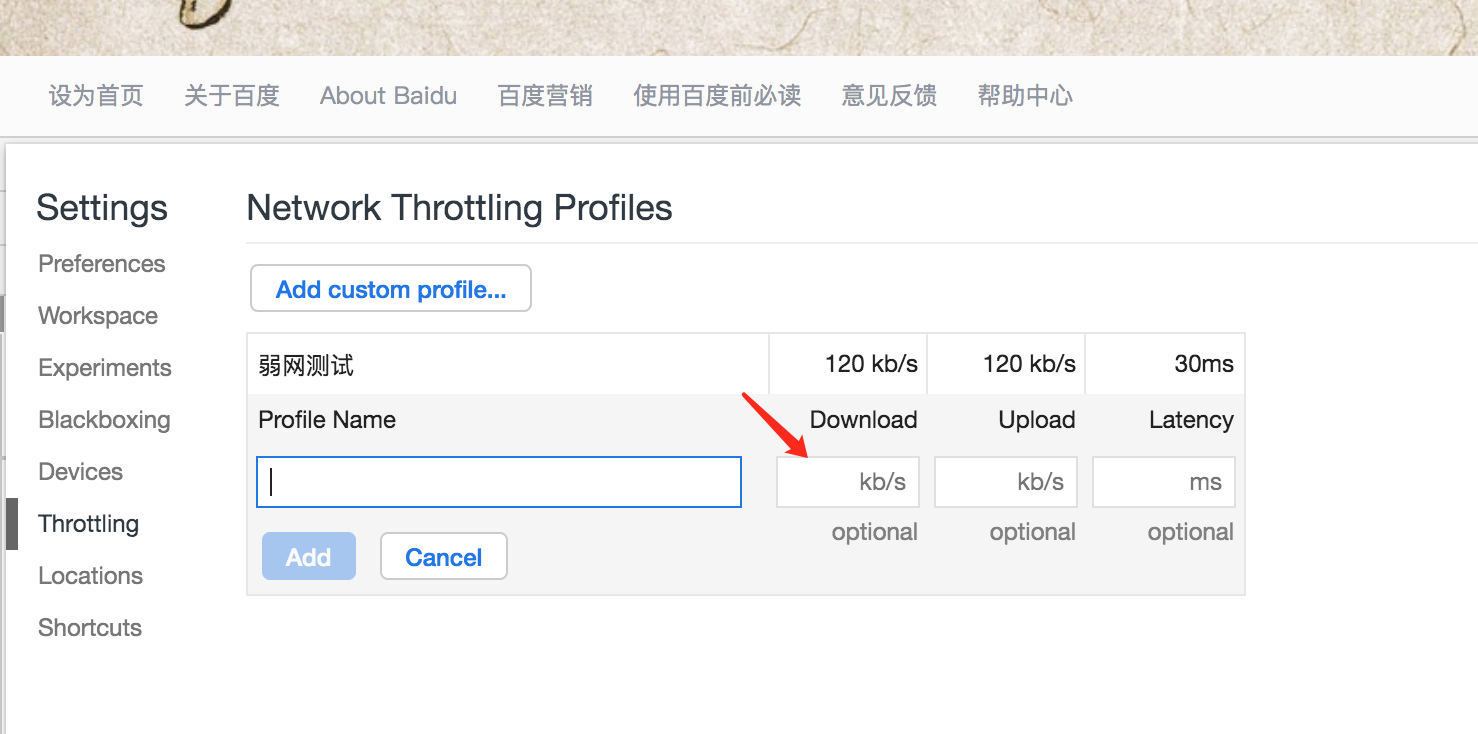Open the Locations settings tab

tap(90, 576)
